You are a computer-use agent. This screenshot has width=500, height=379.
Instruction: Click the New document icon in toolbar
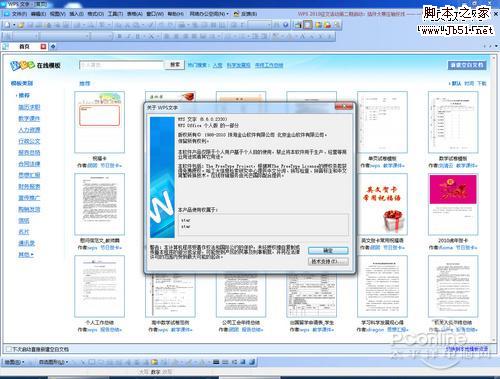tap(7, 25)
